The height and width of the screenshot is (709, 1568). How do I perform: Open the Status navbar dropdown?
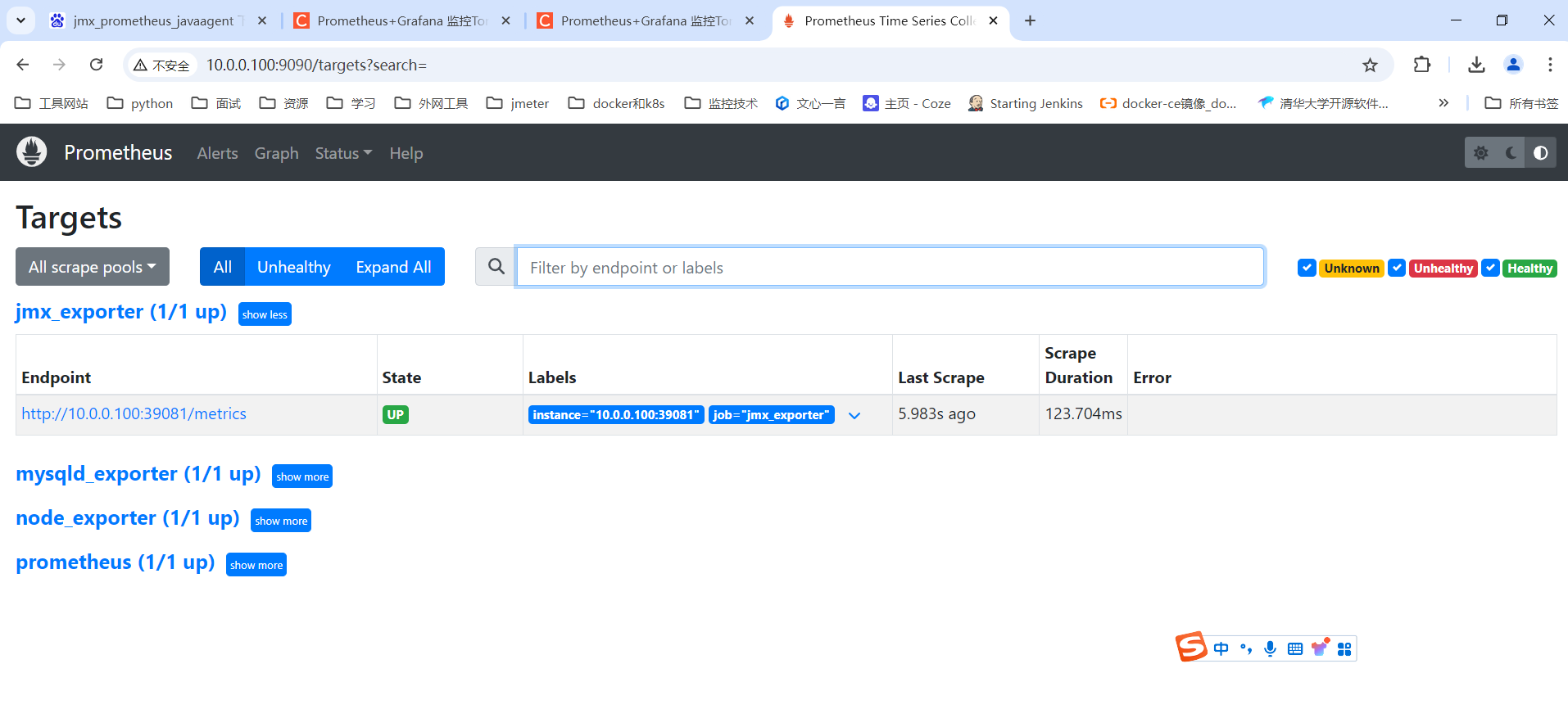pyautogui.click(x=343, y=153)
